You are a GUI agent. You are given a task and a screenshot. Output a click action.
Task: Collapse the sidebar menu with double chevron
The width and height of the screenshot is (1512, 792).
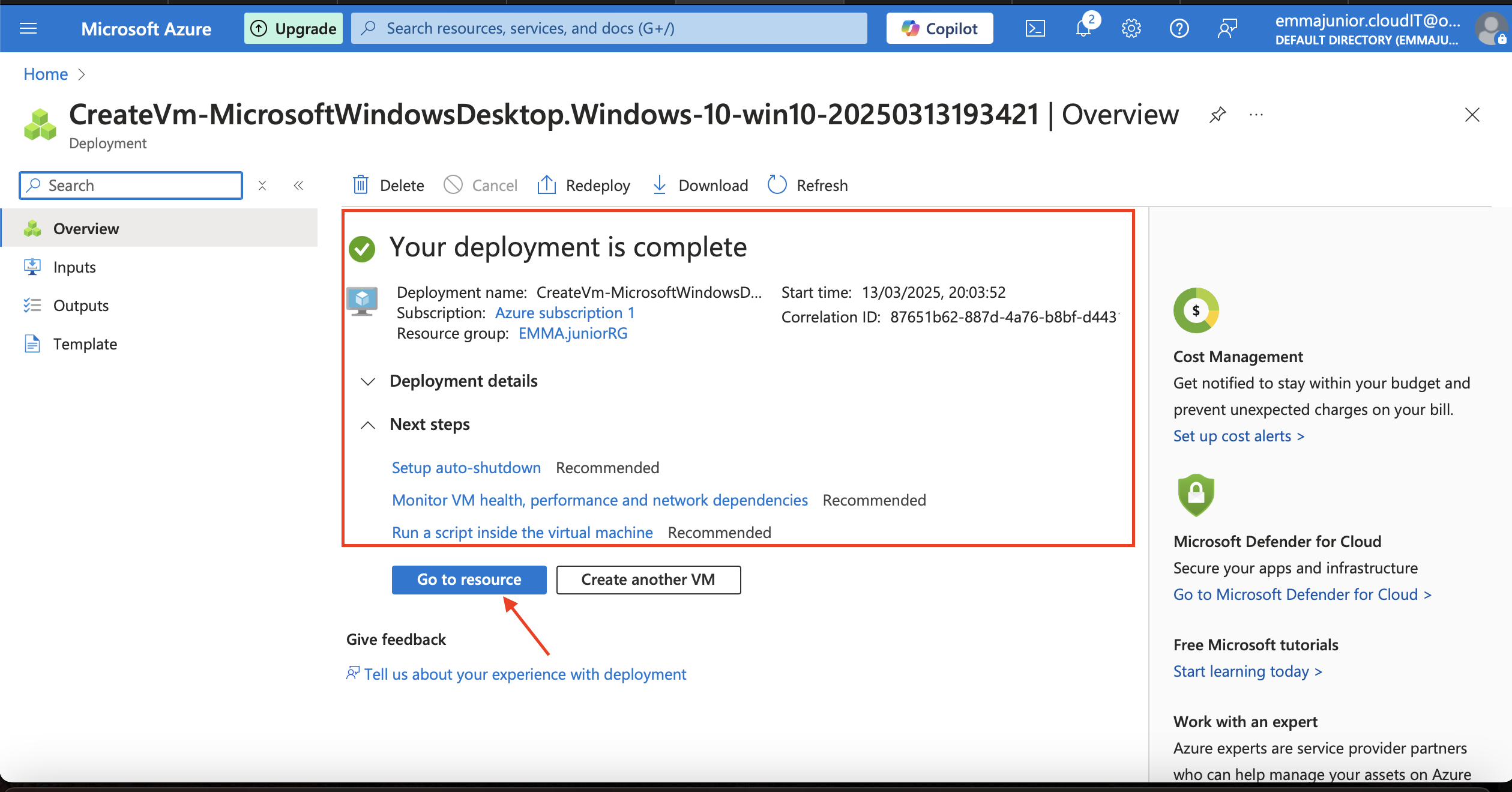298,186
